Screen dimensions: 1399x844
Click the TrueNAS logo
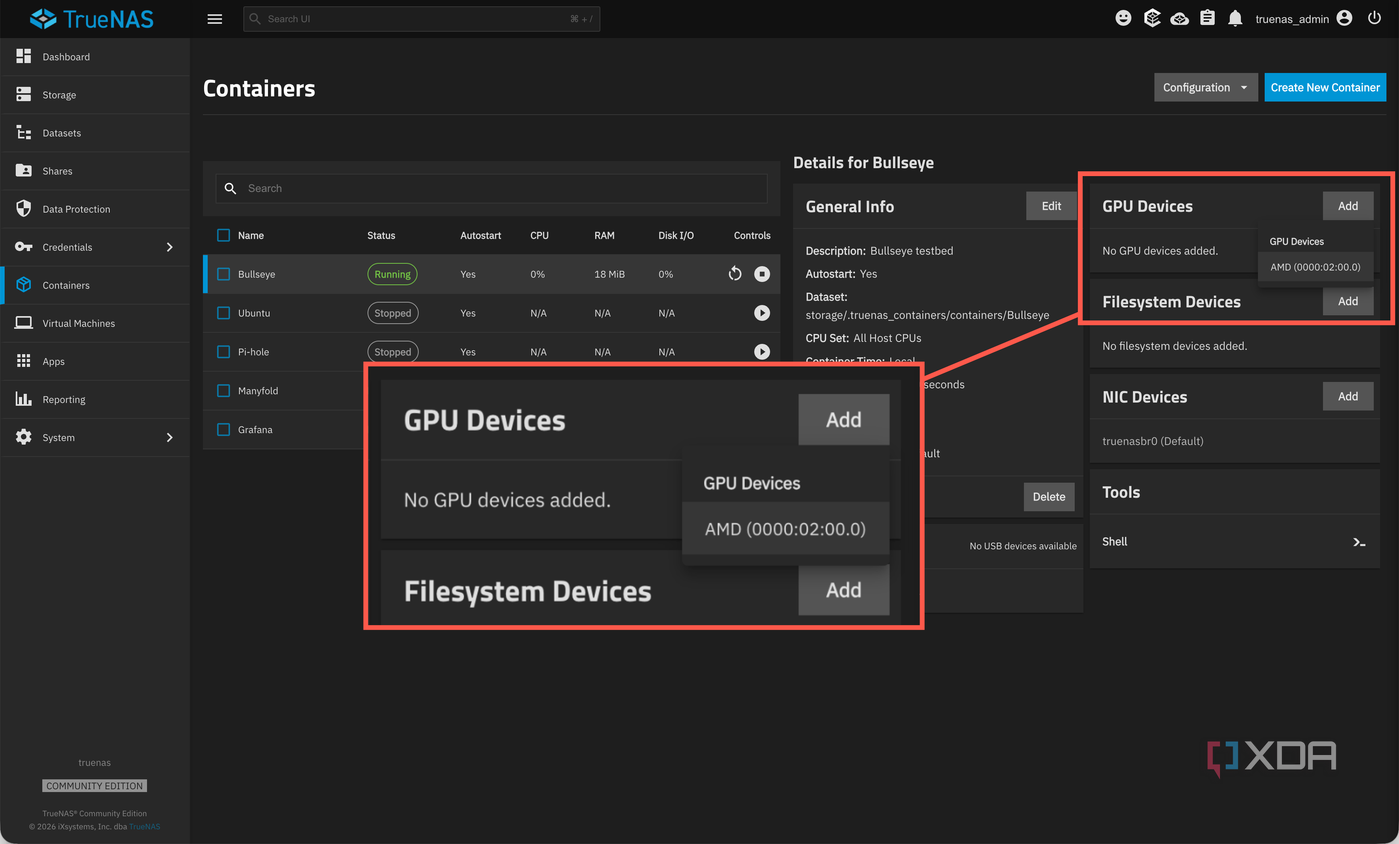[x=91, y=19]
